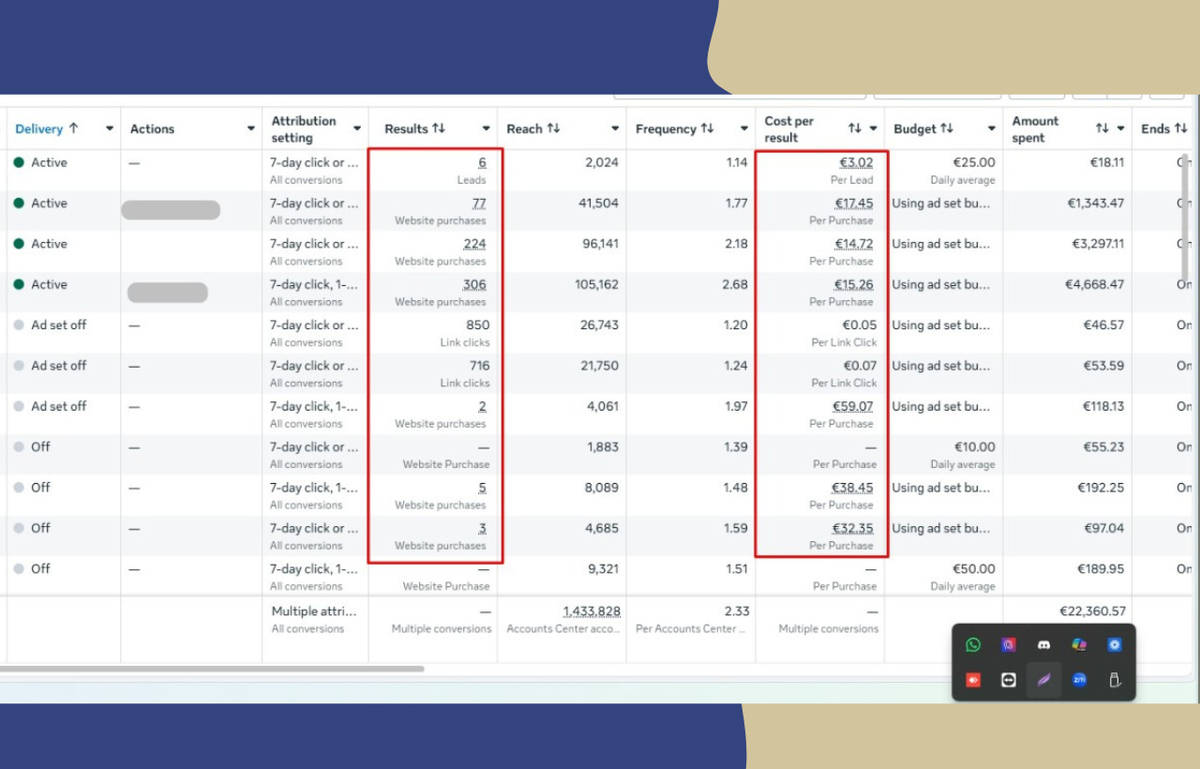Open the purple feather tray icon

(1044, 680)
